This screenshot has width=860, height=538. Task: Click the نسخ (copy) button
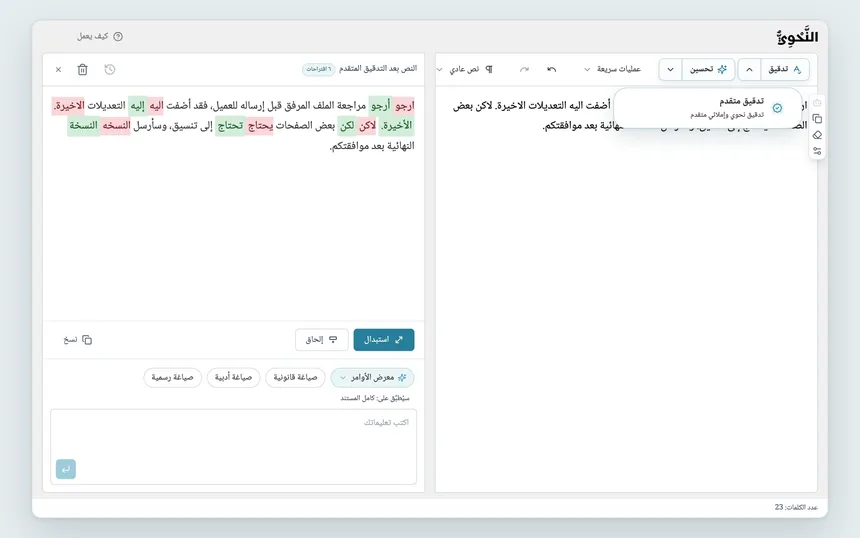(77, 339)
